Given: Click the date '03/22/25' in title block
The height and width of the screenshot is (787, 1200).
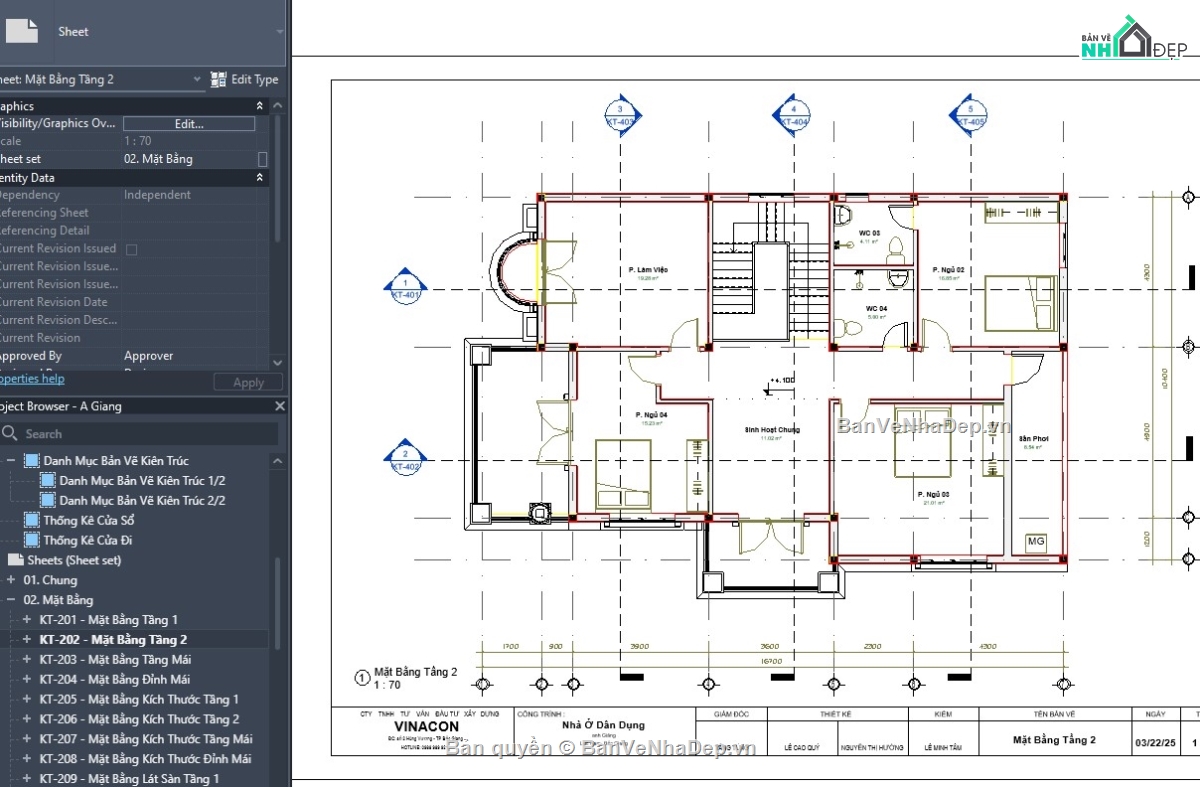Looking at the screenshot, I should pos(1156,743).
